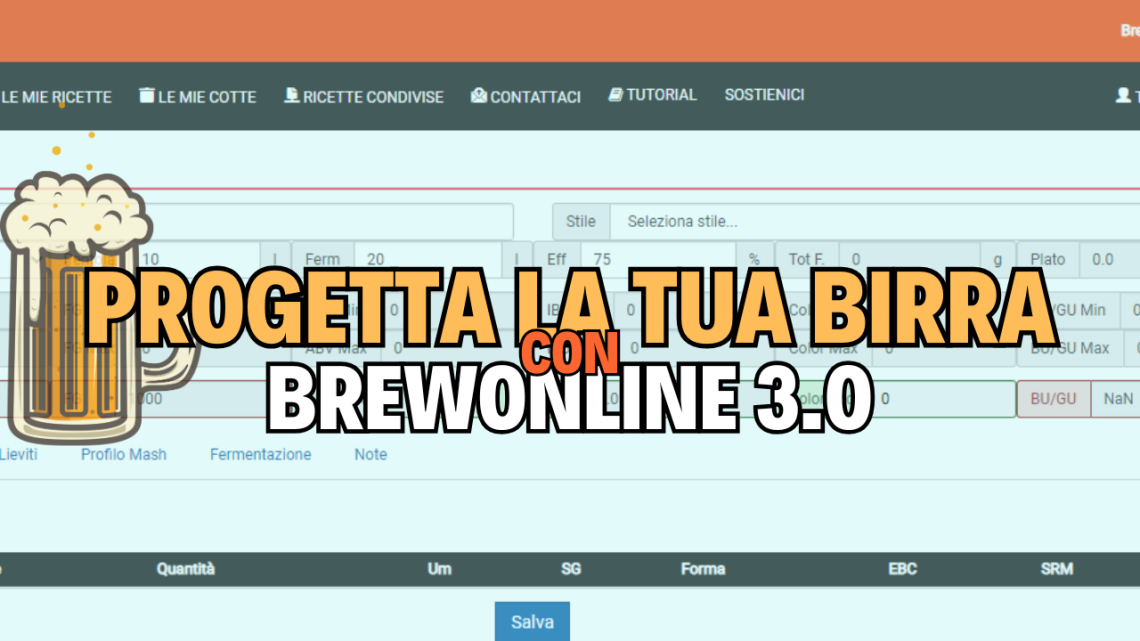Click the Plato value field
Screen dimensions: 1140x641
[1110, 259]
